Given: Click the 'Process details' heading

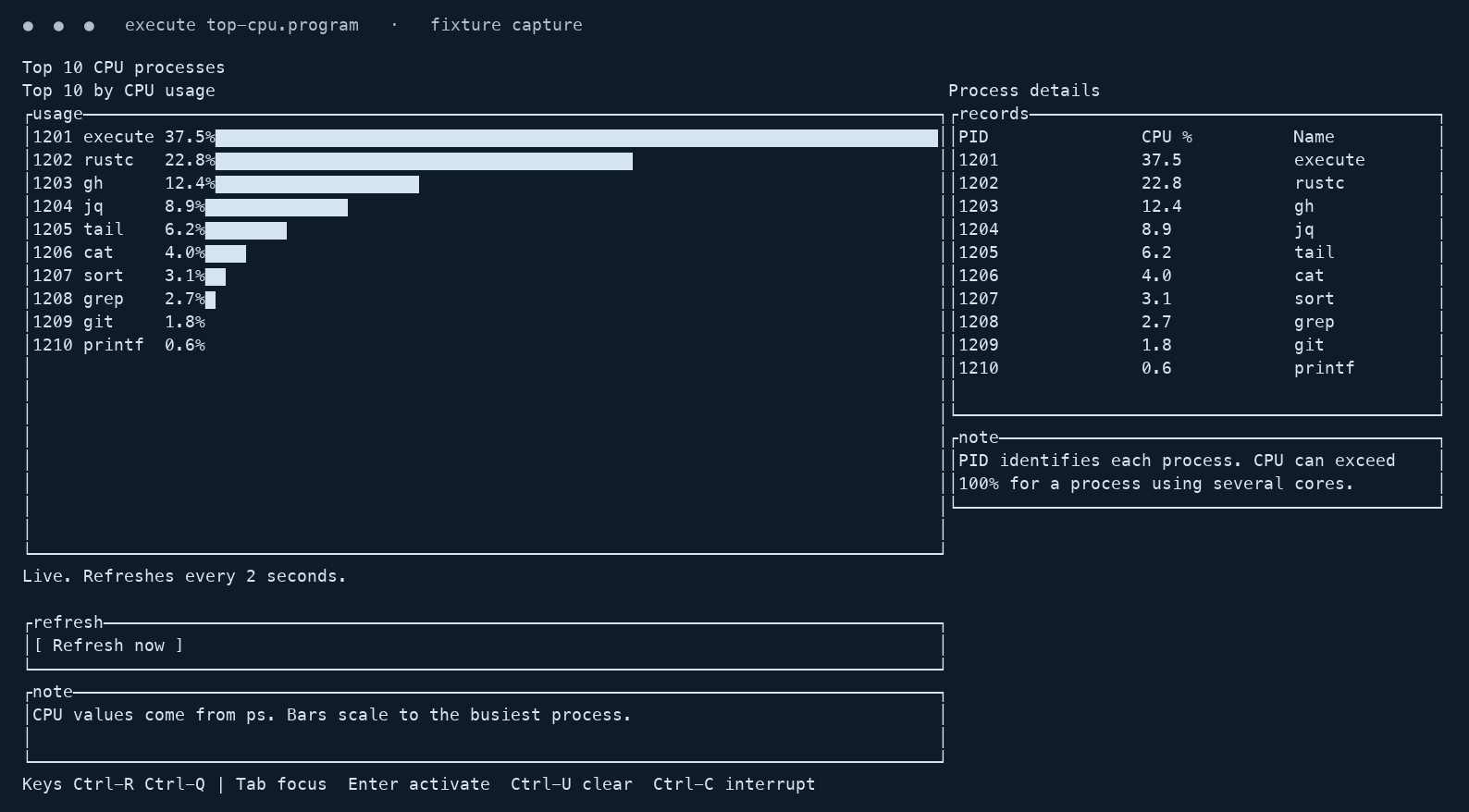Looking at the screenshot, I should [1024, 91].
